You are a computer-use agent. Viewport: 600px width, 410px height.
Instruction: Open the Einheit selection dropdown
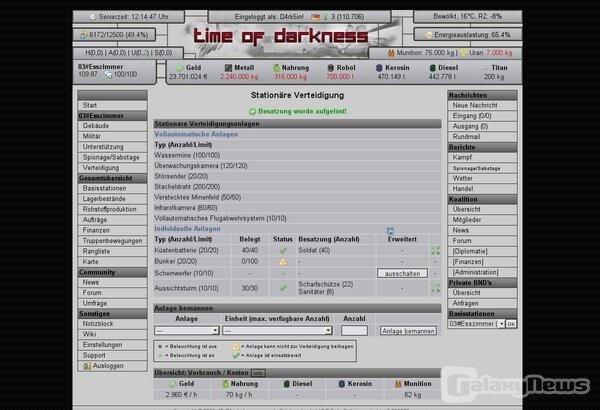[x=277, y=330]
